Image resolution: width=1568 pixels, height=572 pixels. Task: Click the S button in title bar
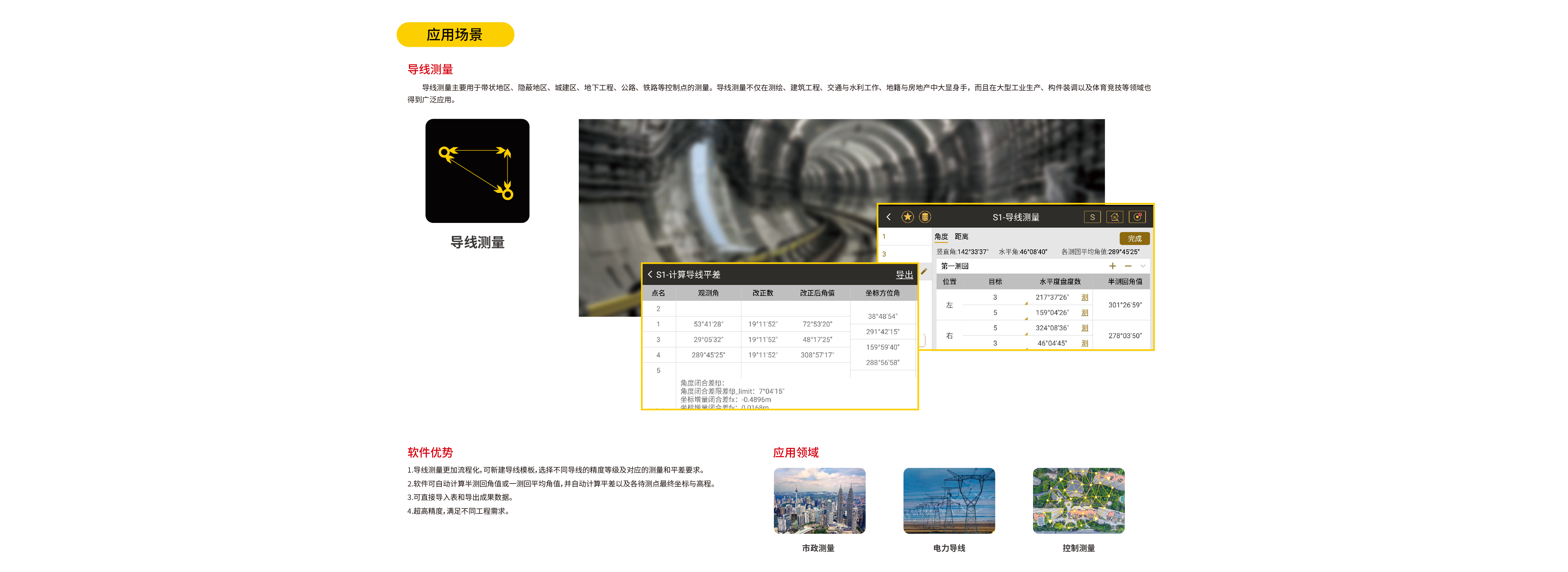(1092, 217)
